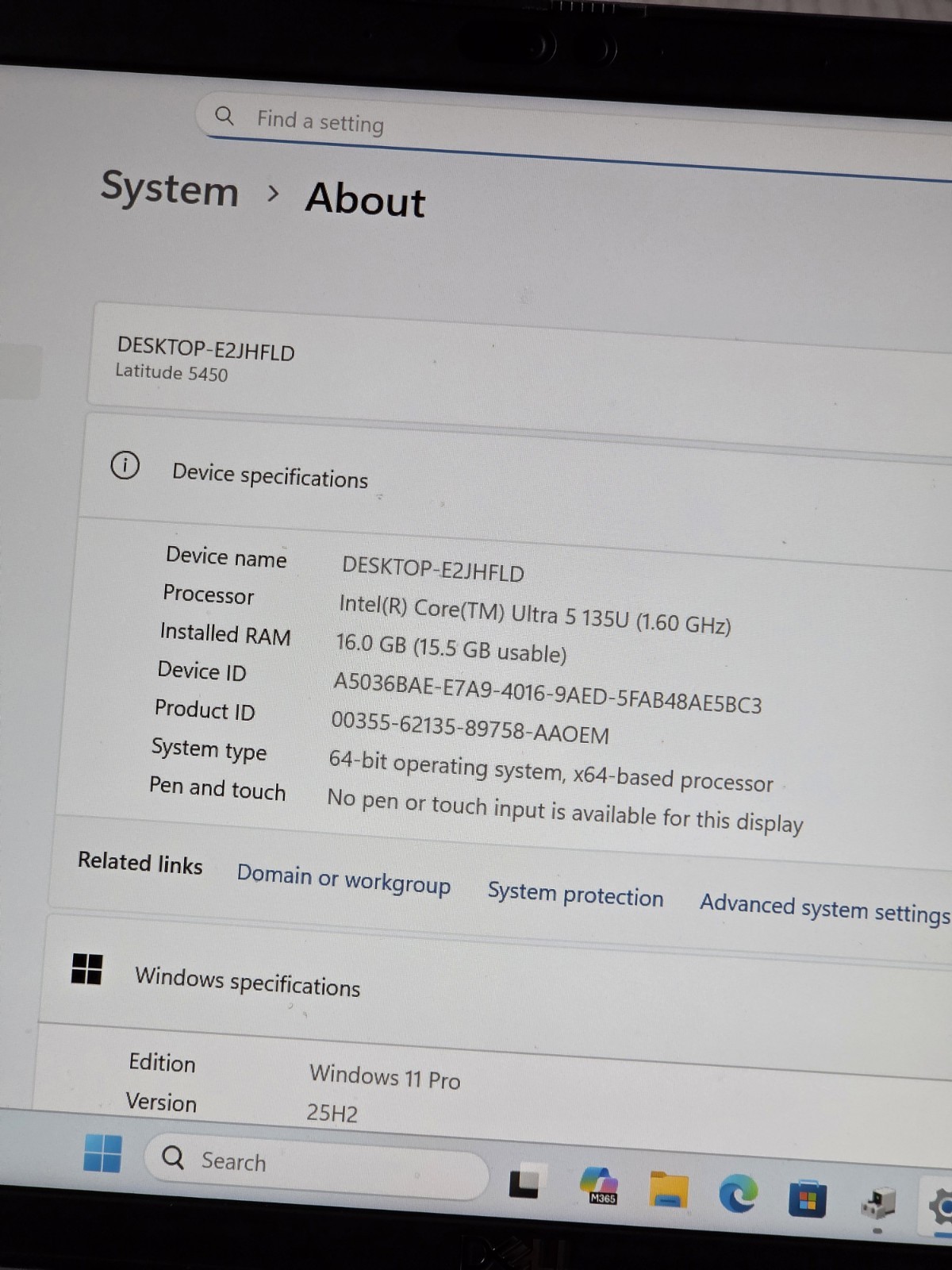Open Microsoft Store from the taskbar

click(808, 1199)
